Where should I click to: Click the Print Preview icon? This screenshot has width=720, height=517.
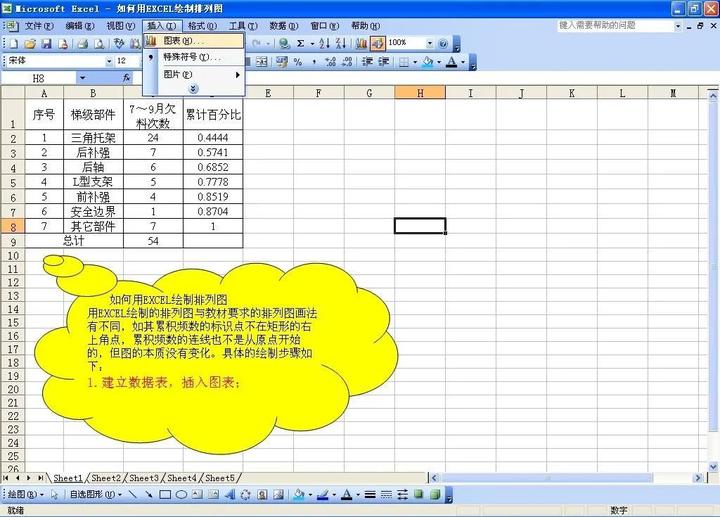[x=99, y=44]
